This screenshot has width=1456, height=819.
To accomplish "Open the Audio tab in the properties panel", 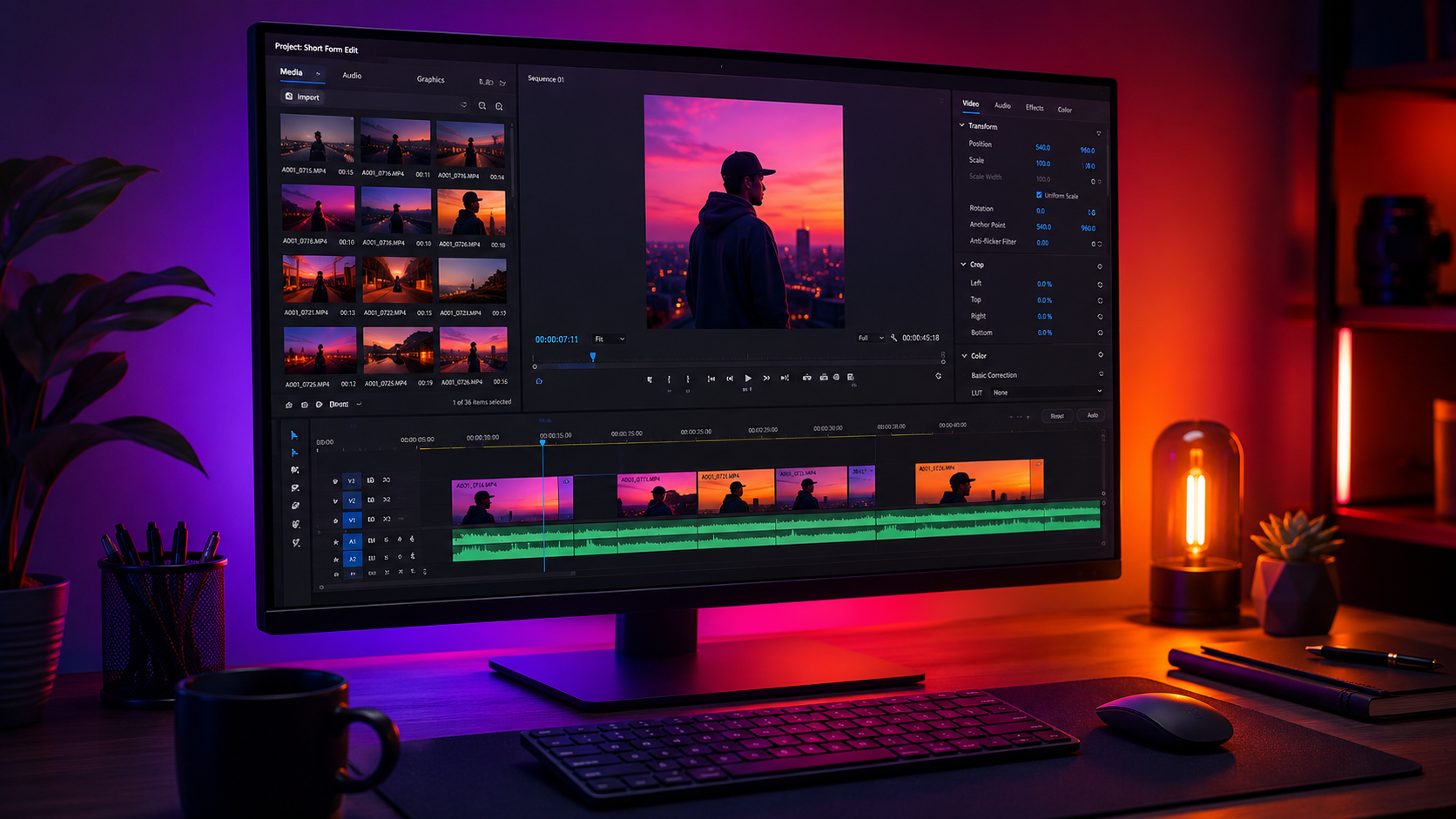I will coord(1002,105).
